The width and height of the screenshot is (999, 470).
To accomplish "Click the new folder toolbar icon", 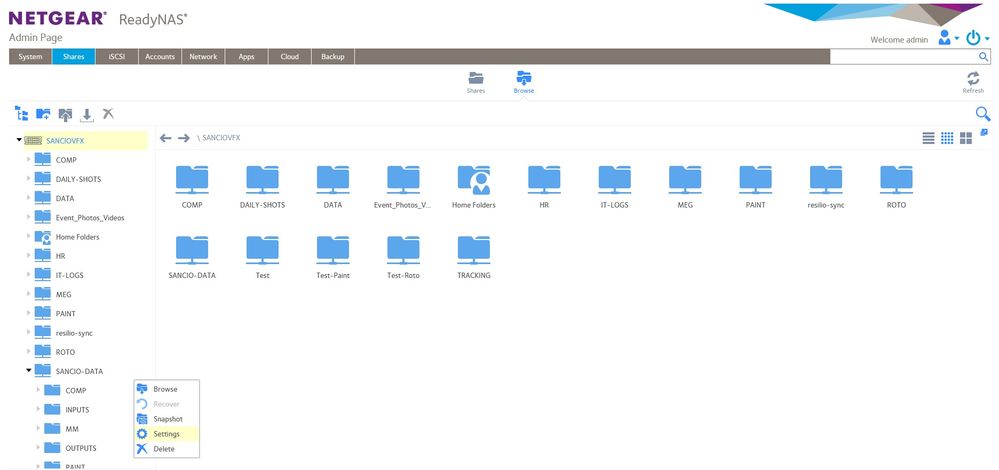I will [x=43, y=115].
